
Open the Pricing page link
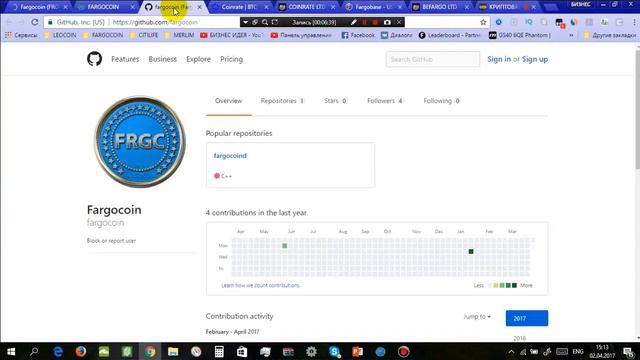tap(231, 59)
